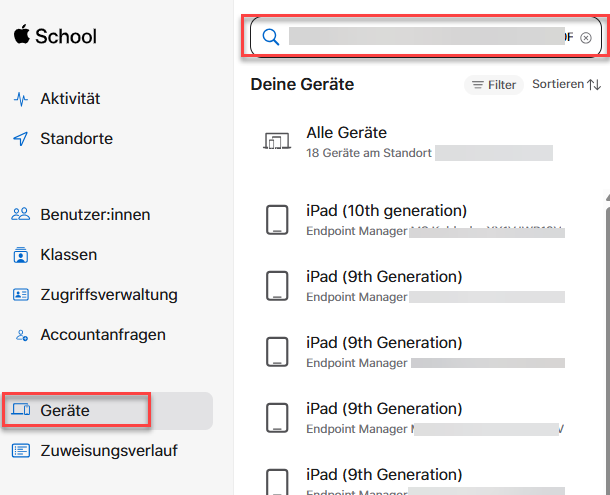
Task: Click the Accountanfragen person icon
Action: 21,335
